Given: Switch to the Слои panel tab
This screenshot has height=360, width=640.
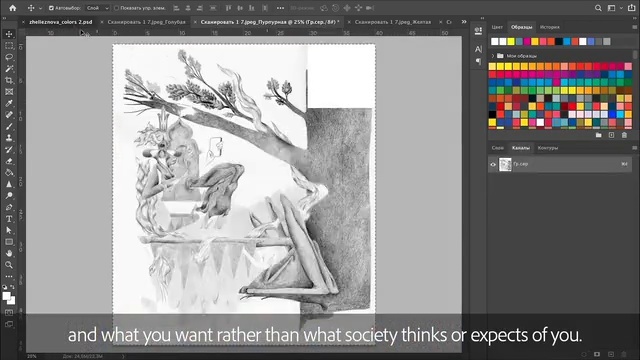Looking at the screenshot, I should 497,148.
